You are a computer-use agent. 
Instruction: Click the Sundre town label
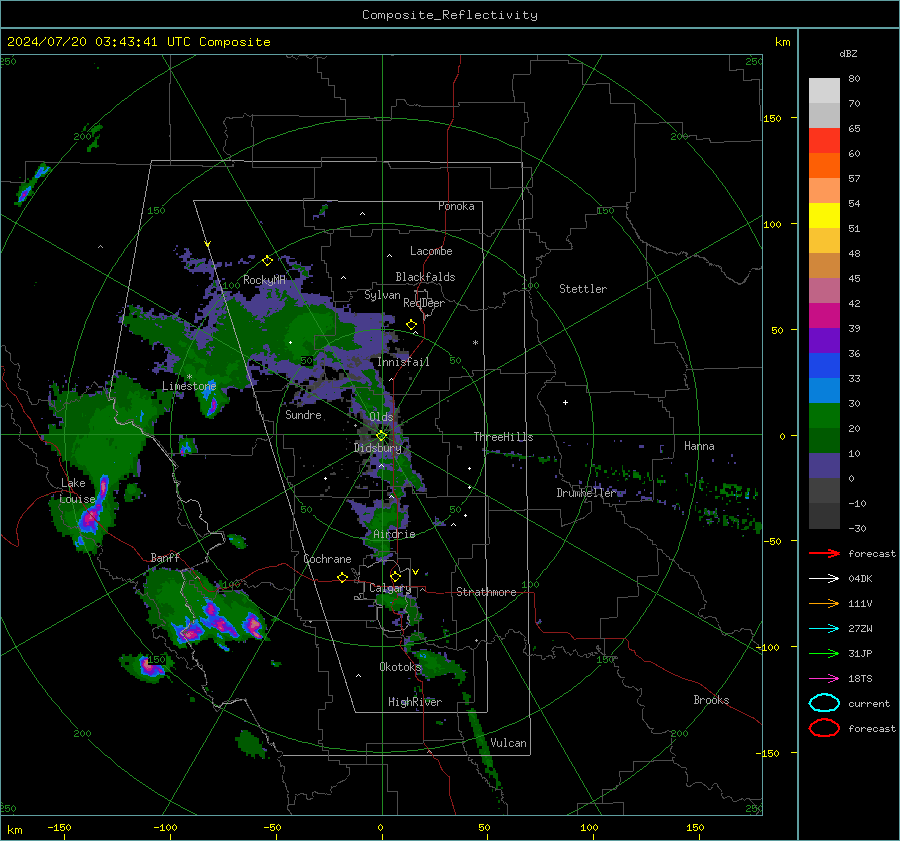pos(303,415)
